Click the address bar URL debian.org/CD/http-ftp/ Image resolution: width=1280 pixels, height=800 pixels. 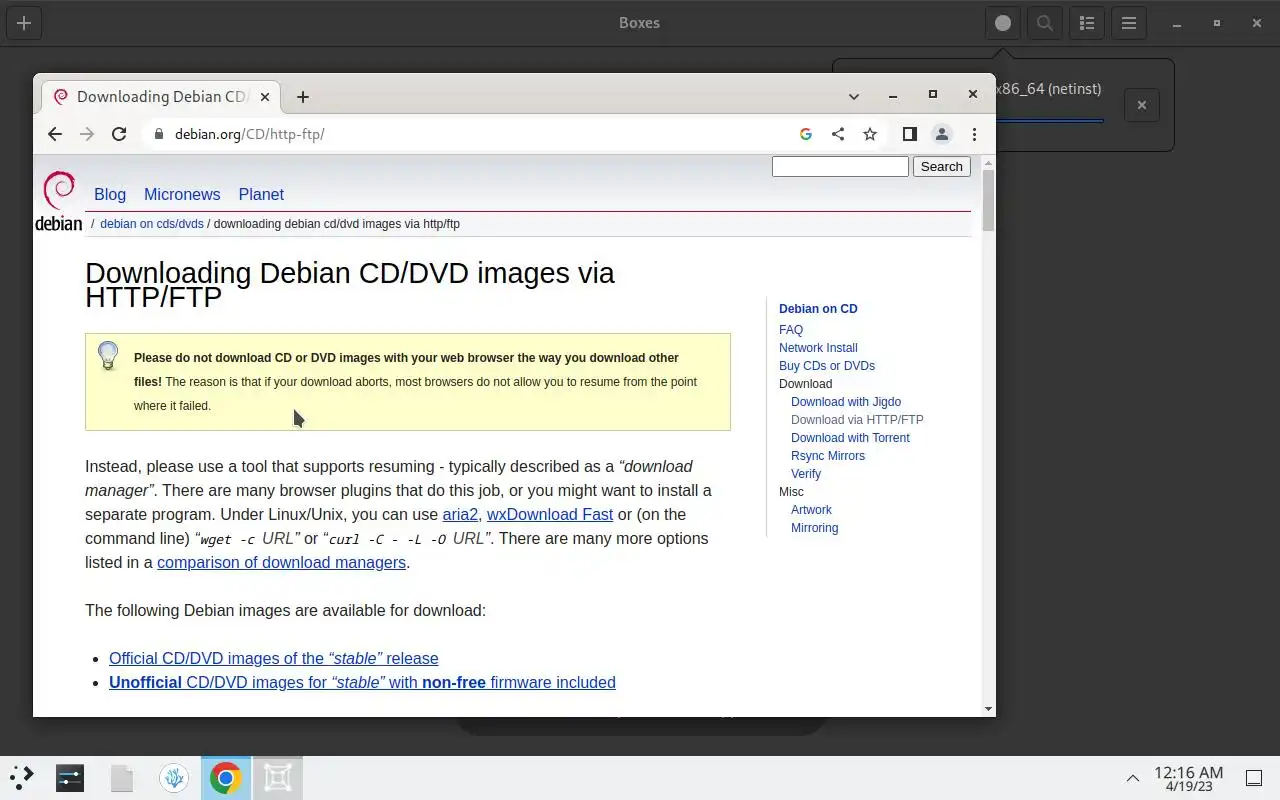(x=250, y=134)
